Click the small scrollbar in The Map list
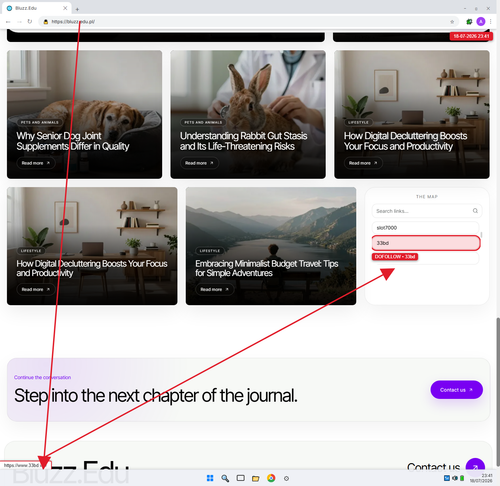The image size is (500, 486). [481, 235]
